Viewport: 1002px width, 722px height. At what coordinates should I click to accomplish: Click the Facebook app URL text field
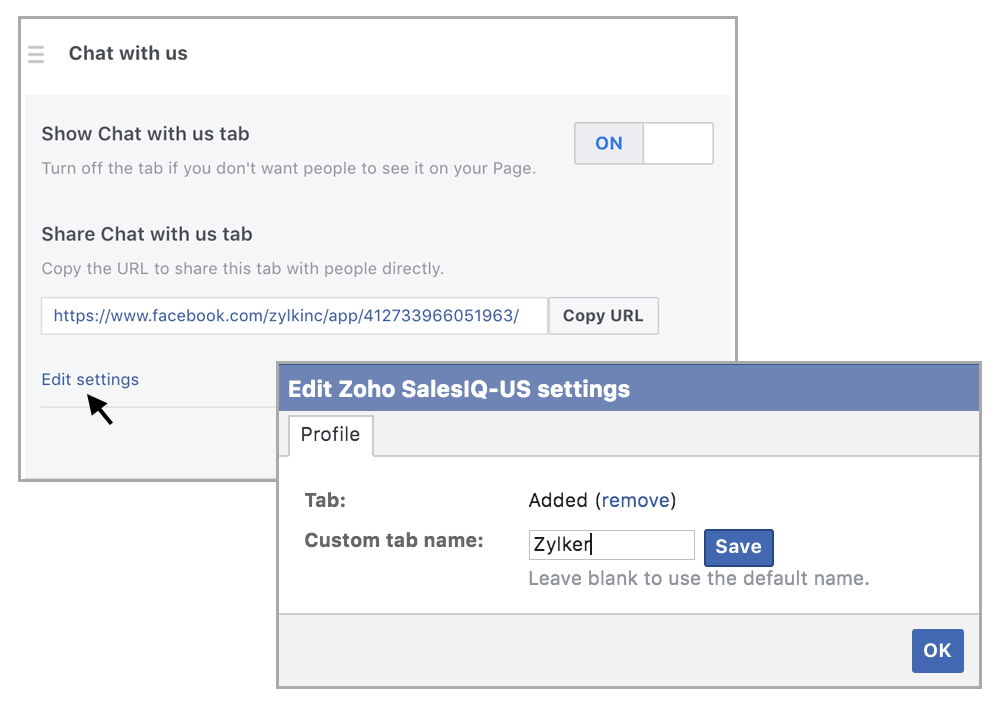point(295,316)
